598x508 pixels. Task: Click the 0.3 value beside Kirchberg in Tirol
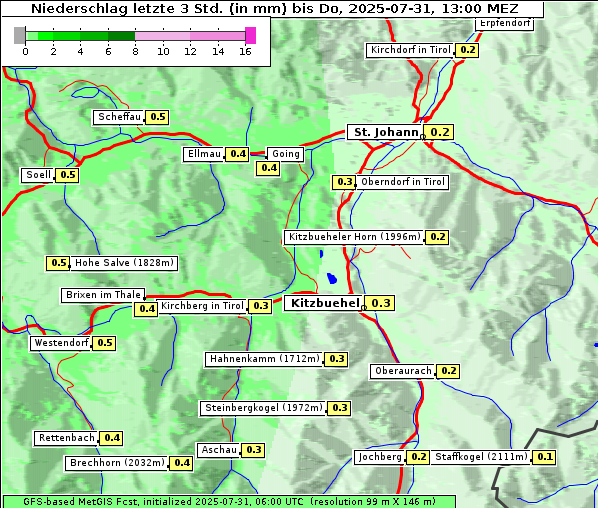(x=260, y=306)
